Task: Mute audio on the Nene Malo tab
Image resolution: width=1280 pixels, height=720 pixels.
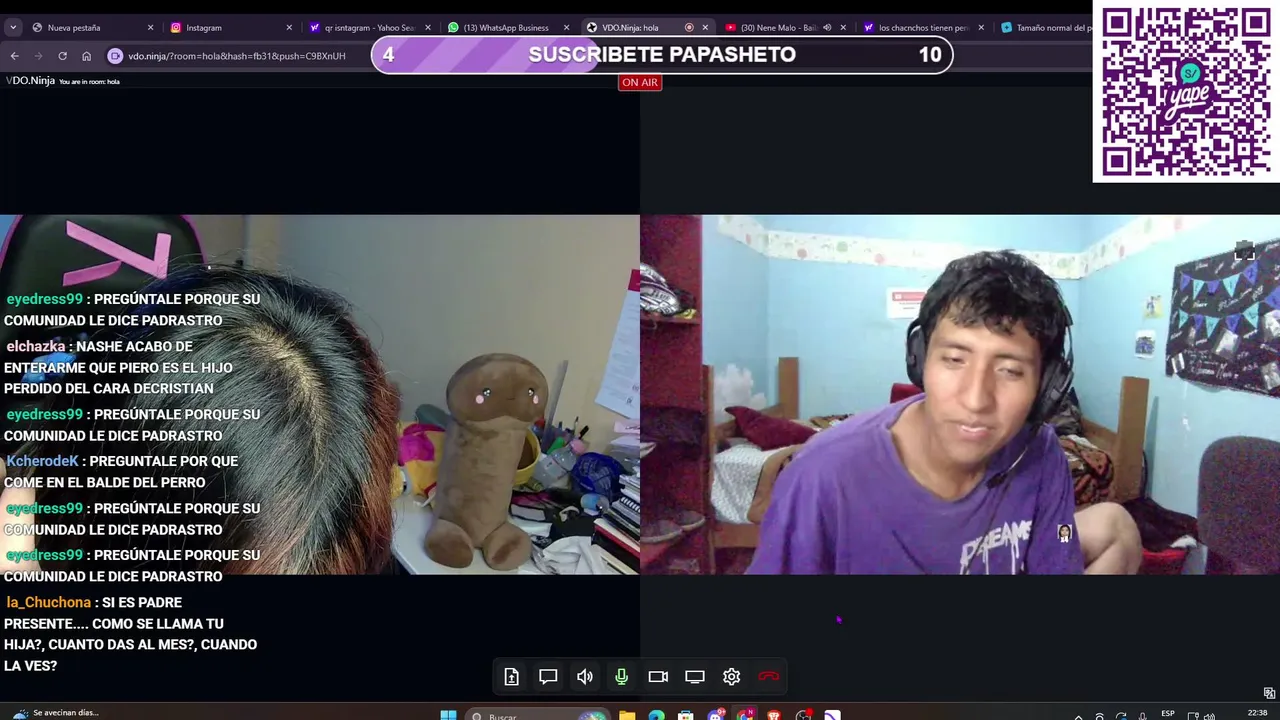Action: pyautogui.click(x=827, y=28)
